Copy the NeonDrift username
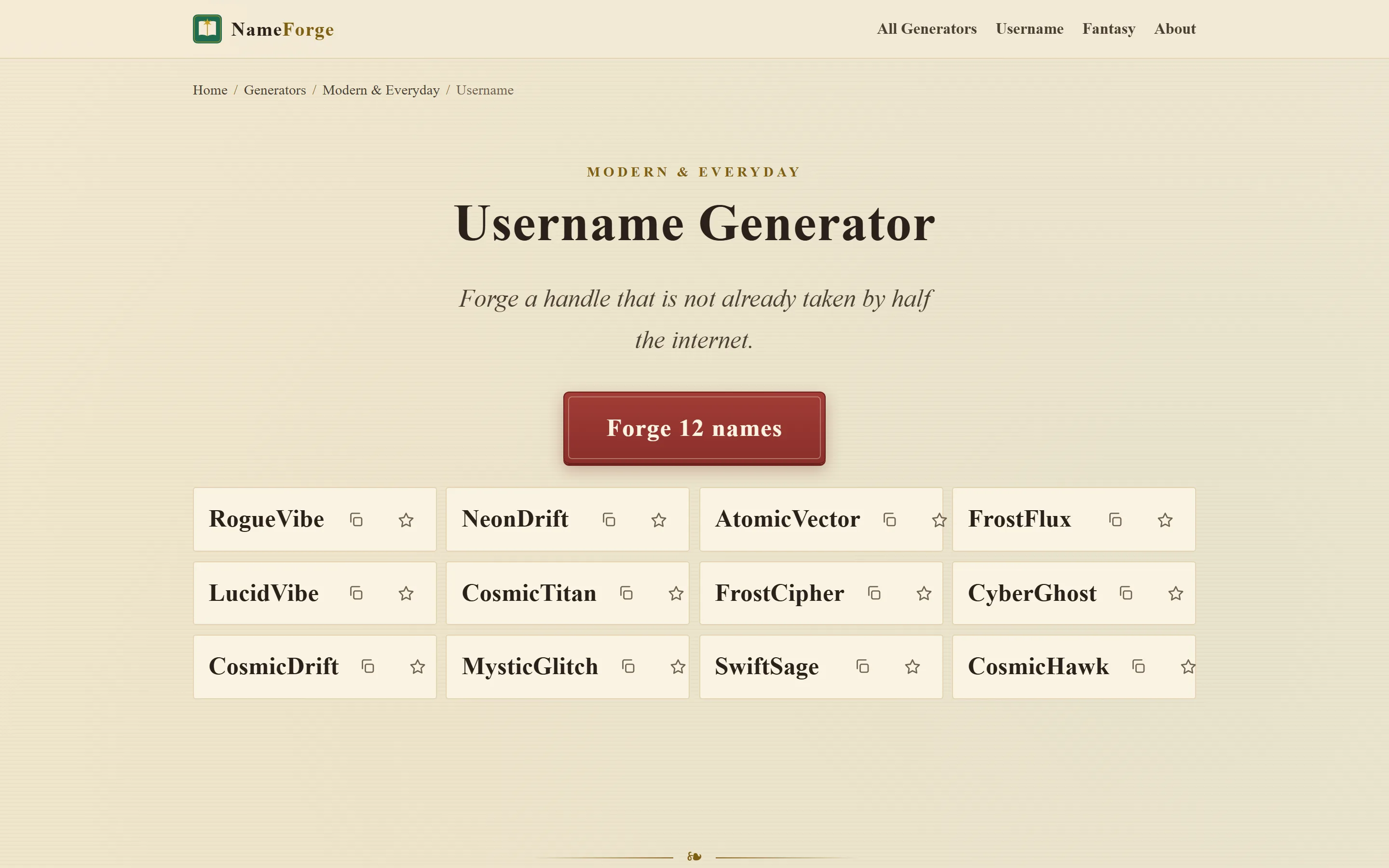 pos(609,520)
